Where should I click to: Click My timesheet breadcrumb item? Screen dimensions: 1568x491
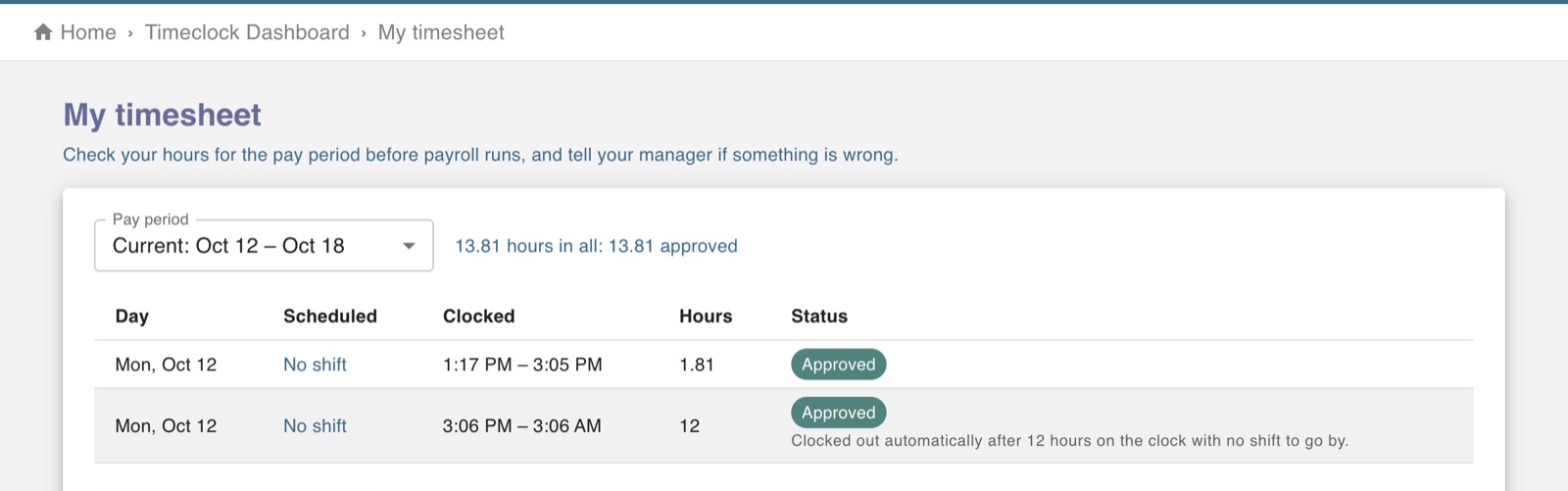pyautogui.click(x=441, y=32)
